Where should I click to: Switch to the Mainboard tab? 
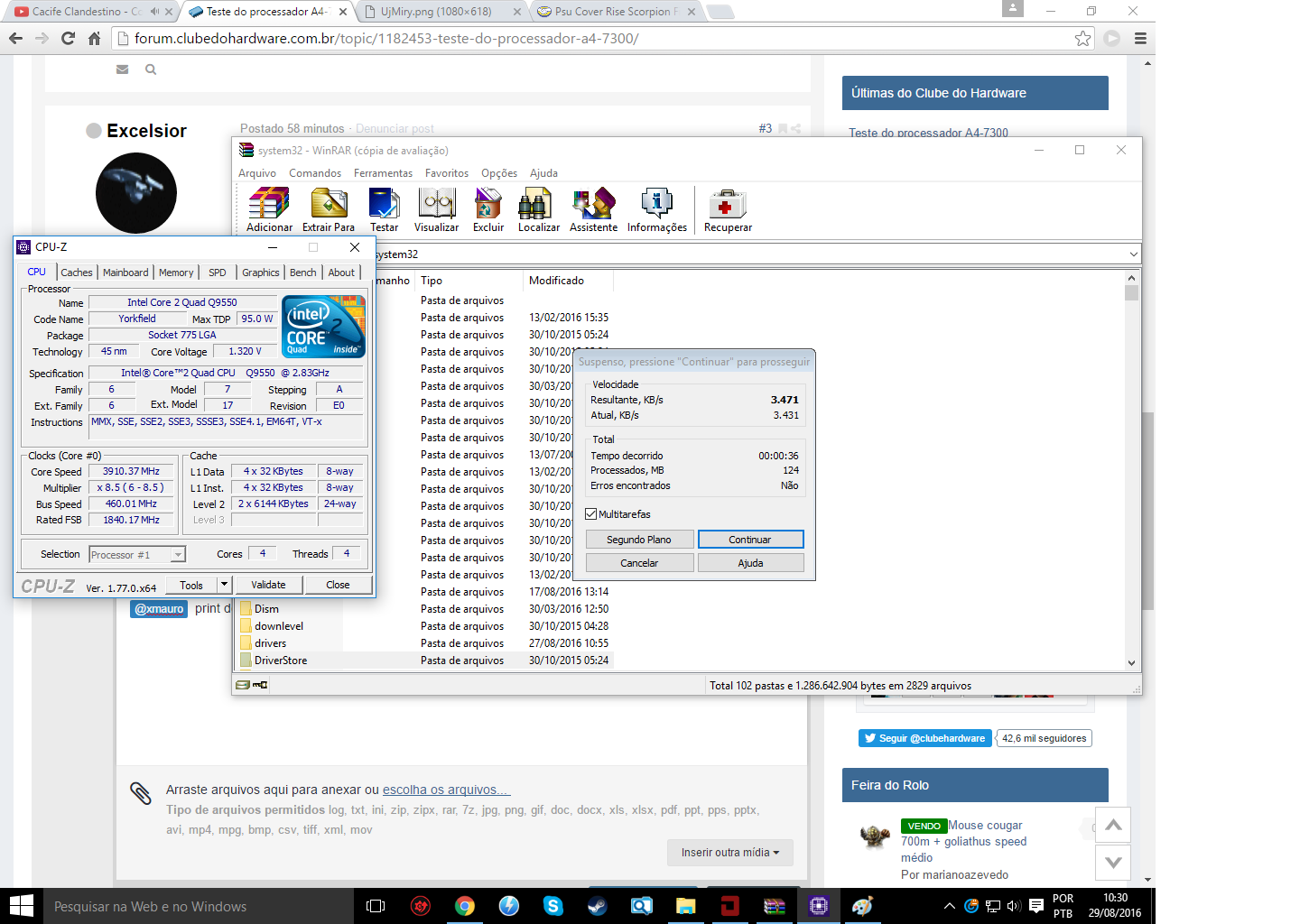click(125, 273)
